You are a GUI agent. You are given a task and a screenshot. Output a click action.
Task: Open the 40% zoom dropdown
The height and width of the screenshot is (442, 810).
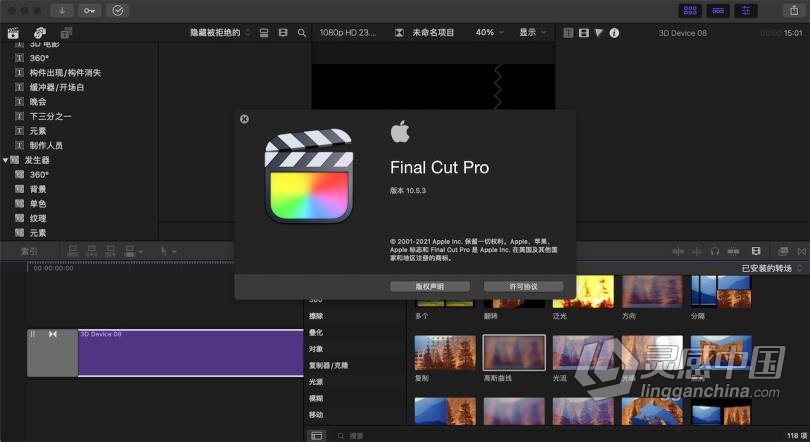tap(489, 33)
